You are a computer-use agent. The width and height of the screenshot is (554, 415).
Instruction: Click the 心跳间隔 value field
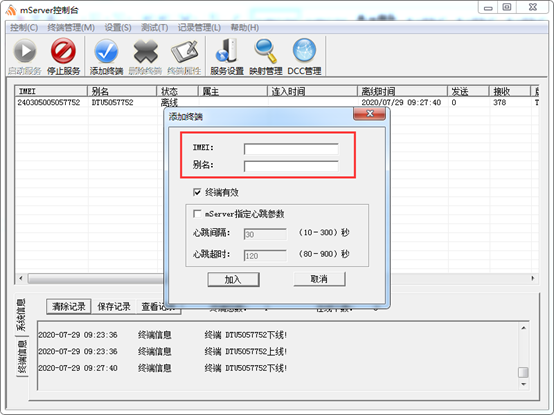(265, 234)
